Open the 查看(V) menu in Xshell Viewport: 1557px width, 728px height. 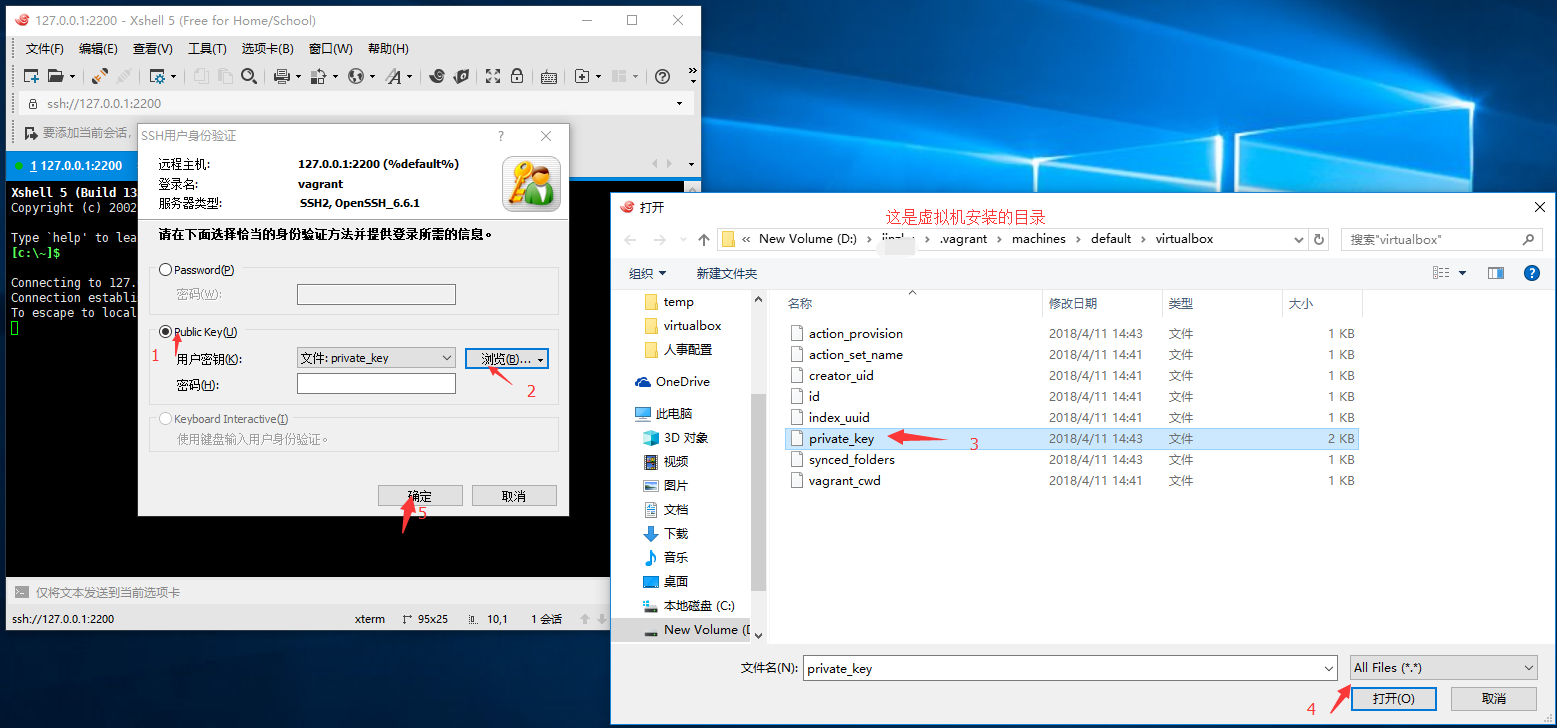pyautogui.click(x=152, y=49)
